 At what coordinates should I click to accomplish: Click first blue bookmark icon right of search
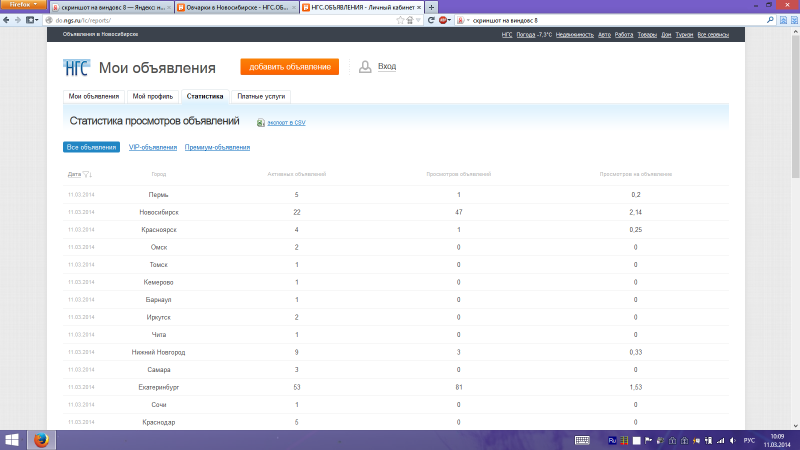coord(783,20)
